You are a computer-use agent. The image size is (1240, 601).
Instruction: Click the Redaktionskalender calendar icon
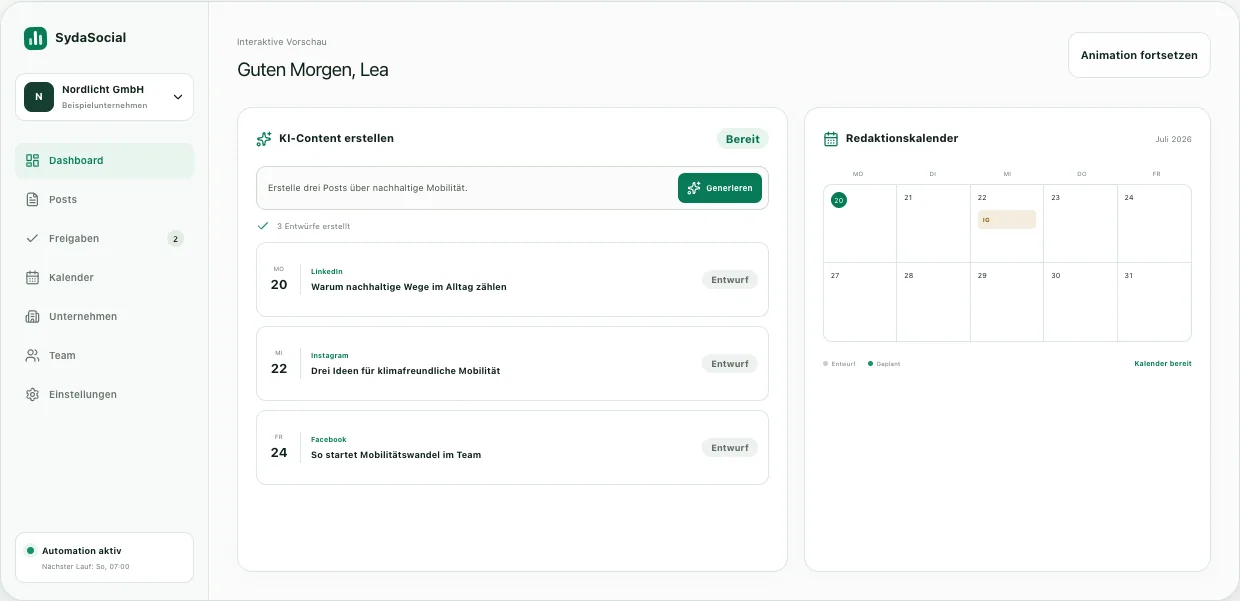830,139
